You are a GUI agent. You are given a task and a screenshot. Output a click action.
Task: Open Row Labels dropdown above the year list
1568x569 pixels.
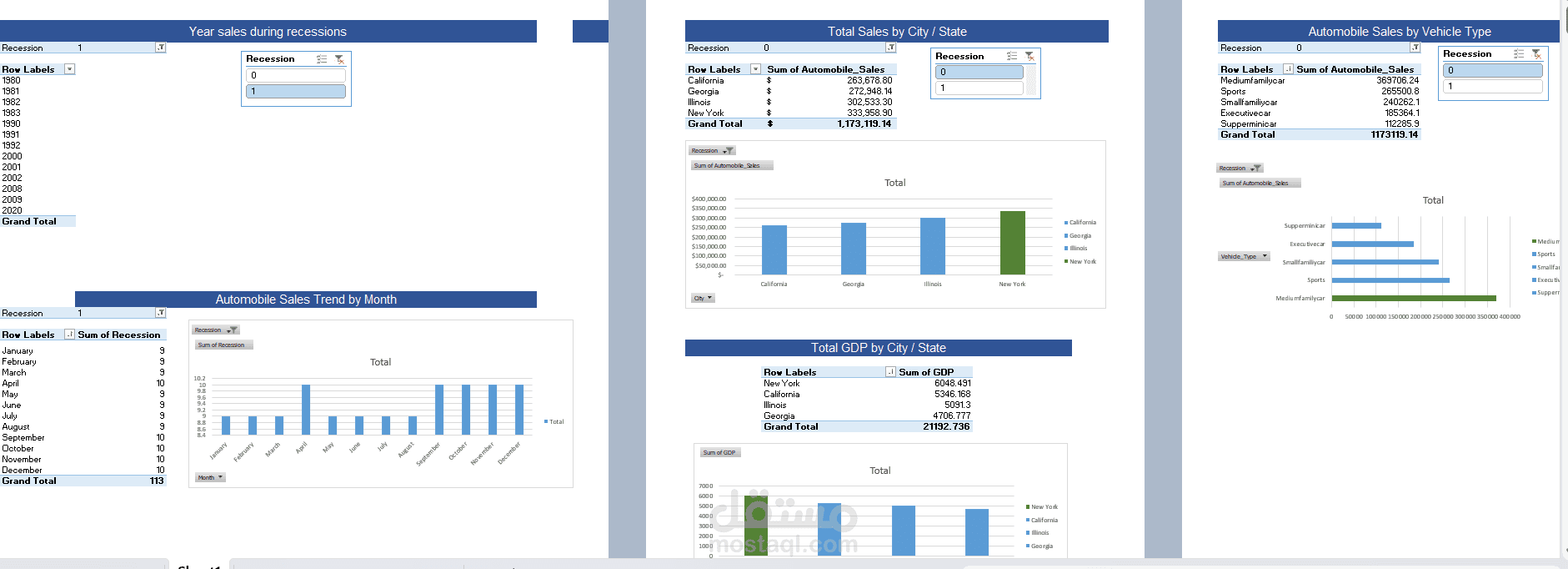70,69
